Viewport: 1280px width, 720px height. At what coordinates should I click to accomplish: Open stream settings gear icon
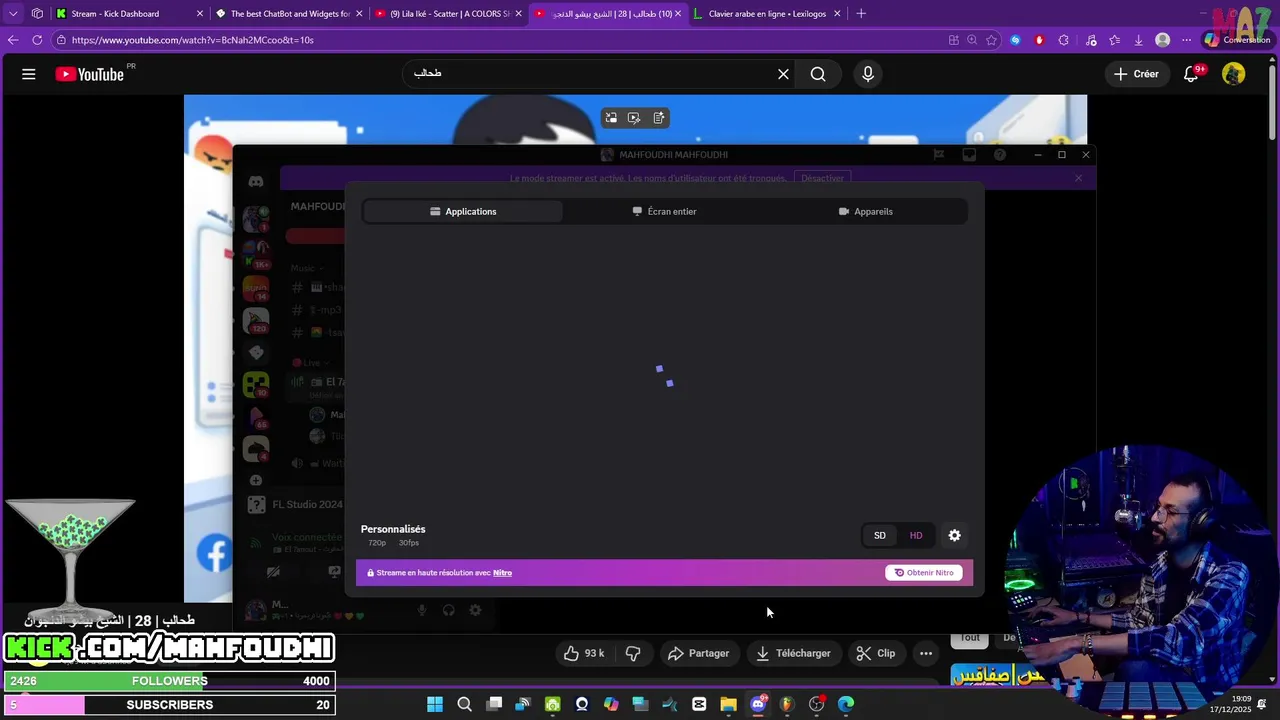click(955, 535)
